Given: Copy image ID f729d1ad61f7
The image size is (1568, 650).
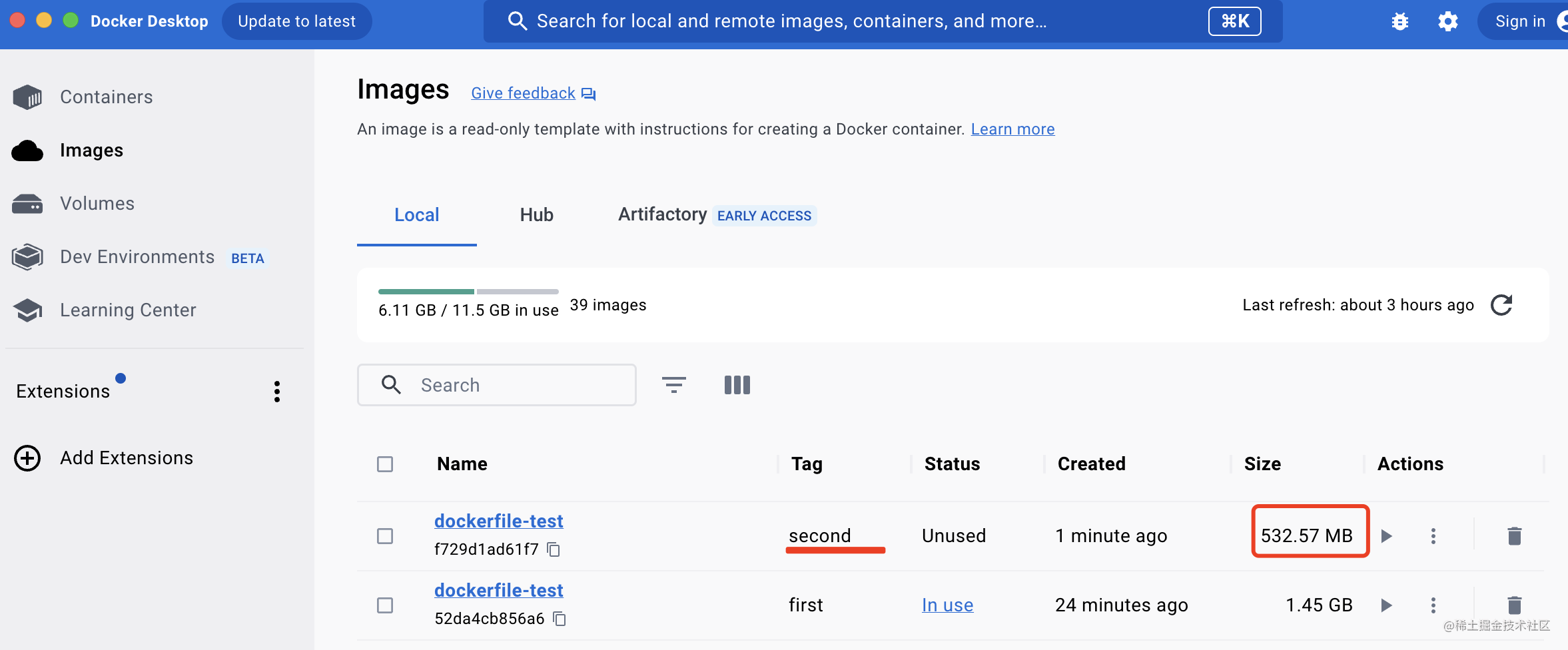Looking at the screenshot, I should (554, 549).
